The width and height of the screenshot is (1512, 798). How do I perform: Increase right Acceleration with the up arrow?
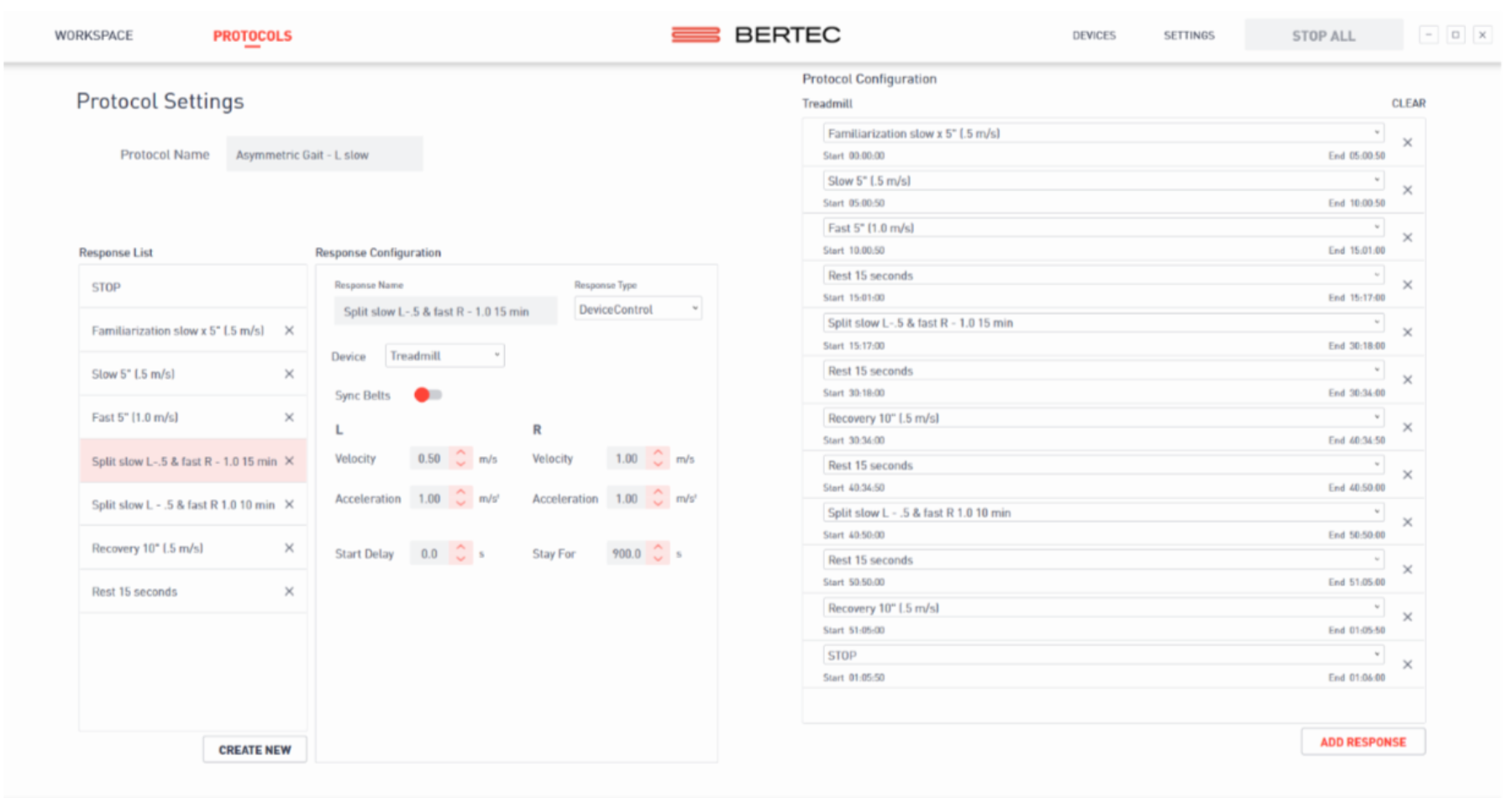point(658,493)
